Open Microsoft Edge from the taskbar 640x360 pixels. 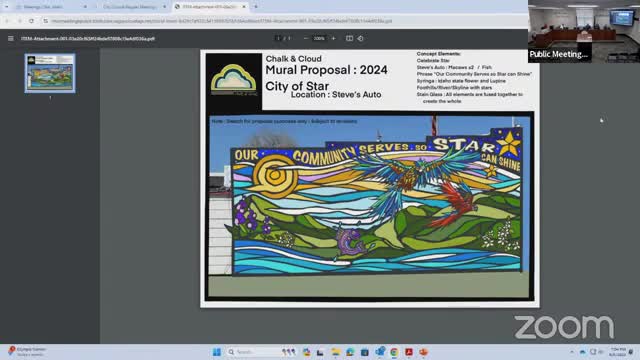pyautogui.click(x=350, y=352)
